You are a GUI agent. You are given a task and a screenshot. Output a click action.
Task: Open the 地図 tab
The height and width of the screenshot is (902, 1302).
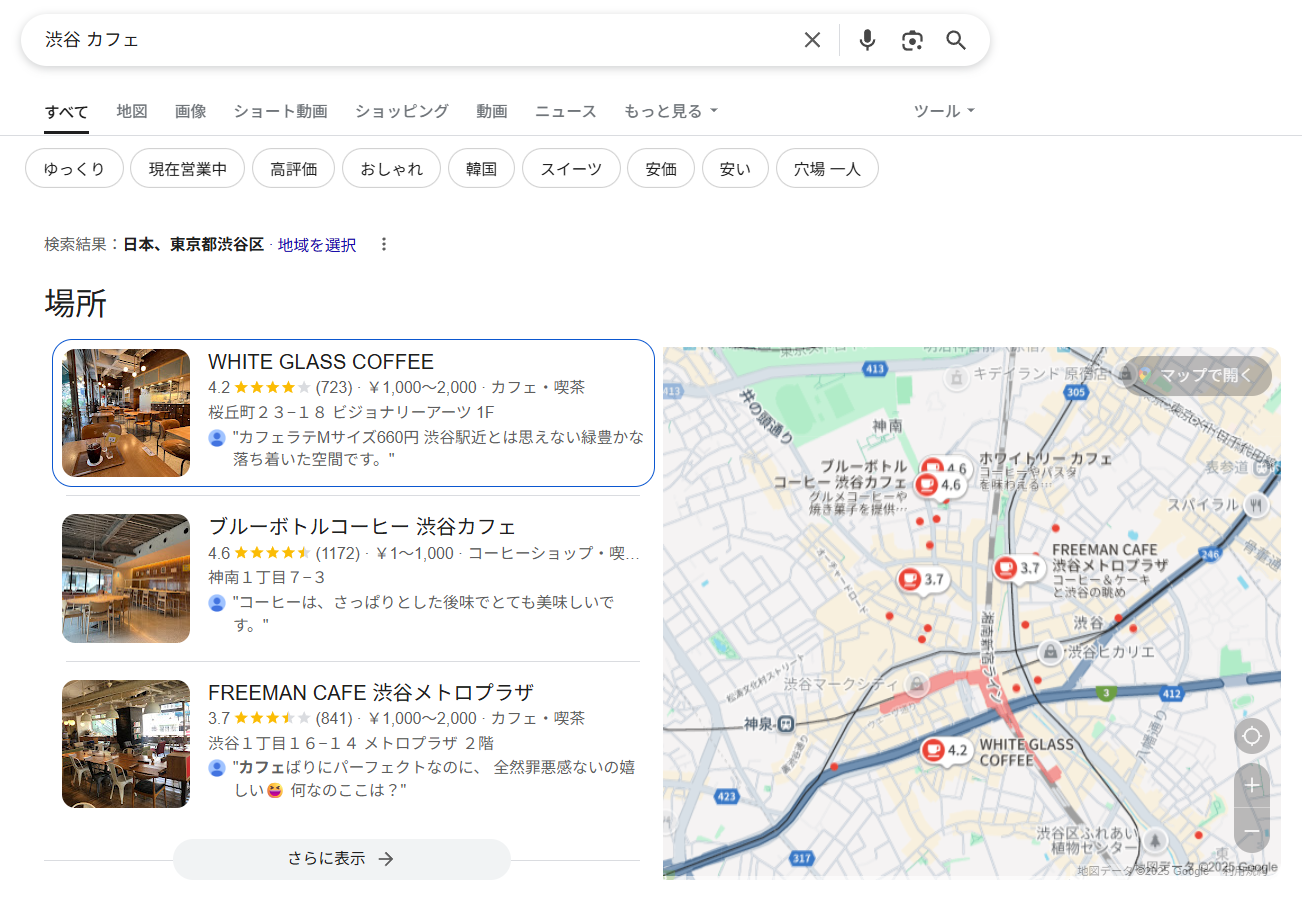132,111
